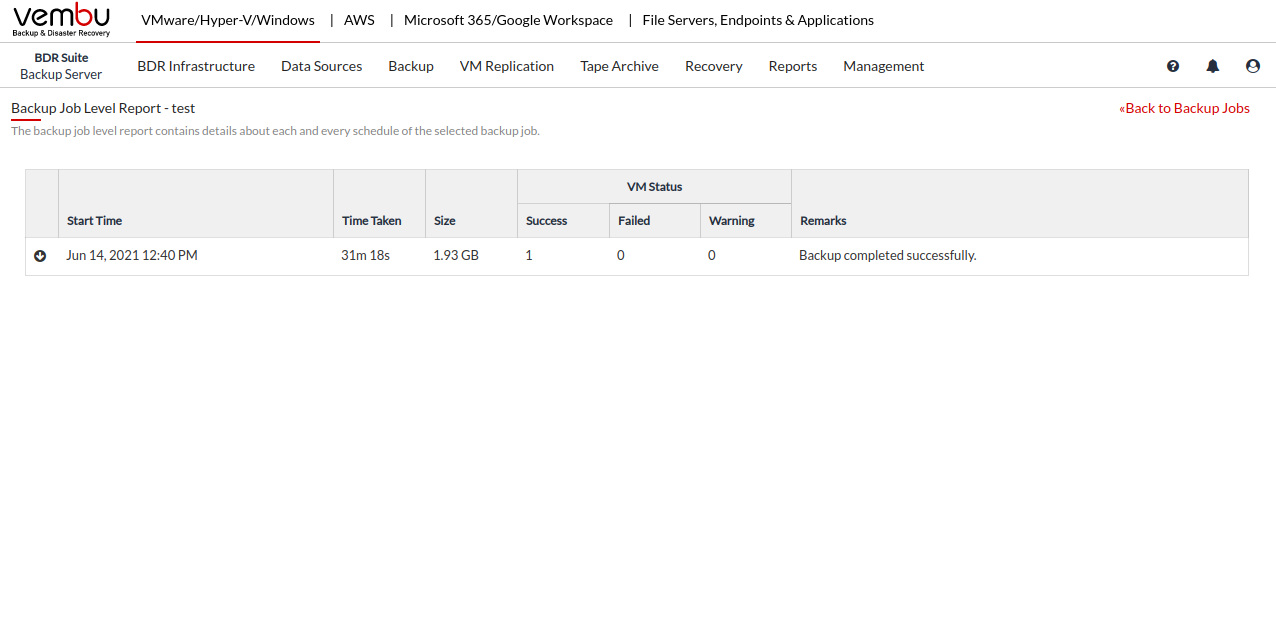This screenshot has height=639, width=1276.
Task: Open the Reports menu
Action: coord(793,66)
